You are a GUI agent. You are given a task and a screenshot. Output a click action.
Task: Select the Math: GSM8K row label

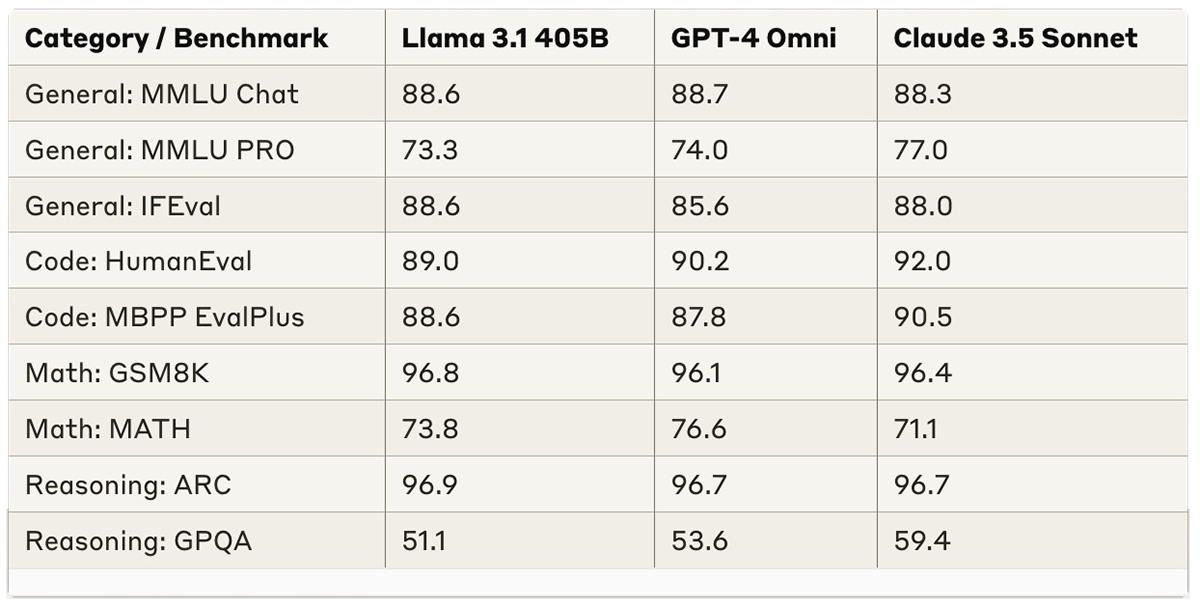point(118,374)
